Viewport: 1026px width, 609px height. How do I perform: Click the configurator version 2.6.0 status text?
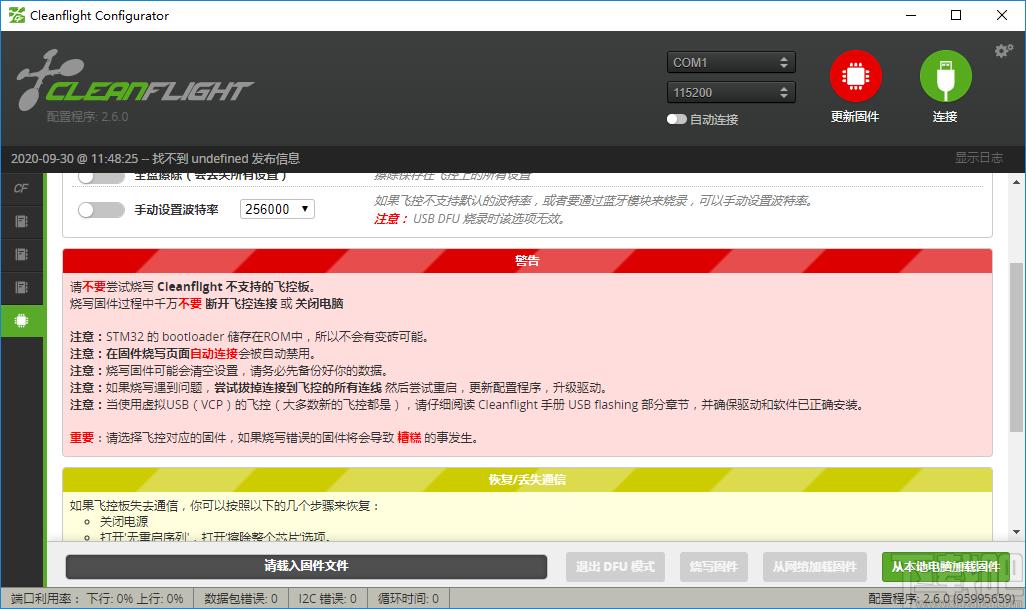click(x=942, y=599)
